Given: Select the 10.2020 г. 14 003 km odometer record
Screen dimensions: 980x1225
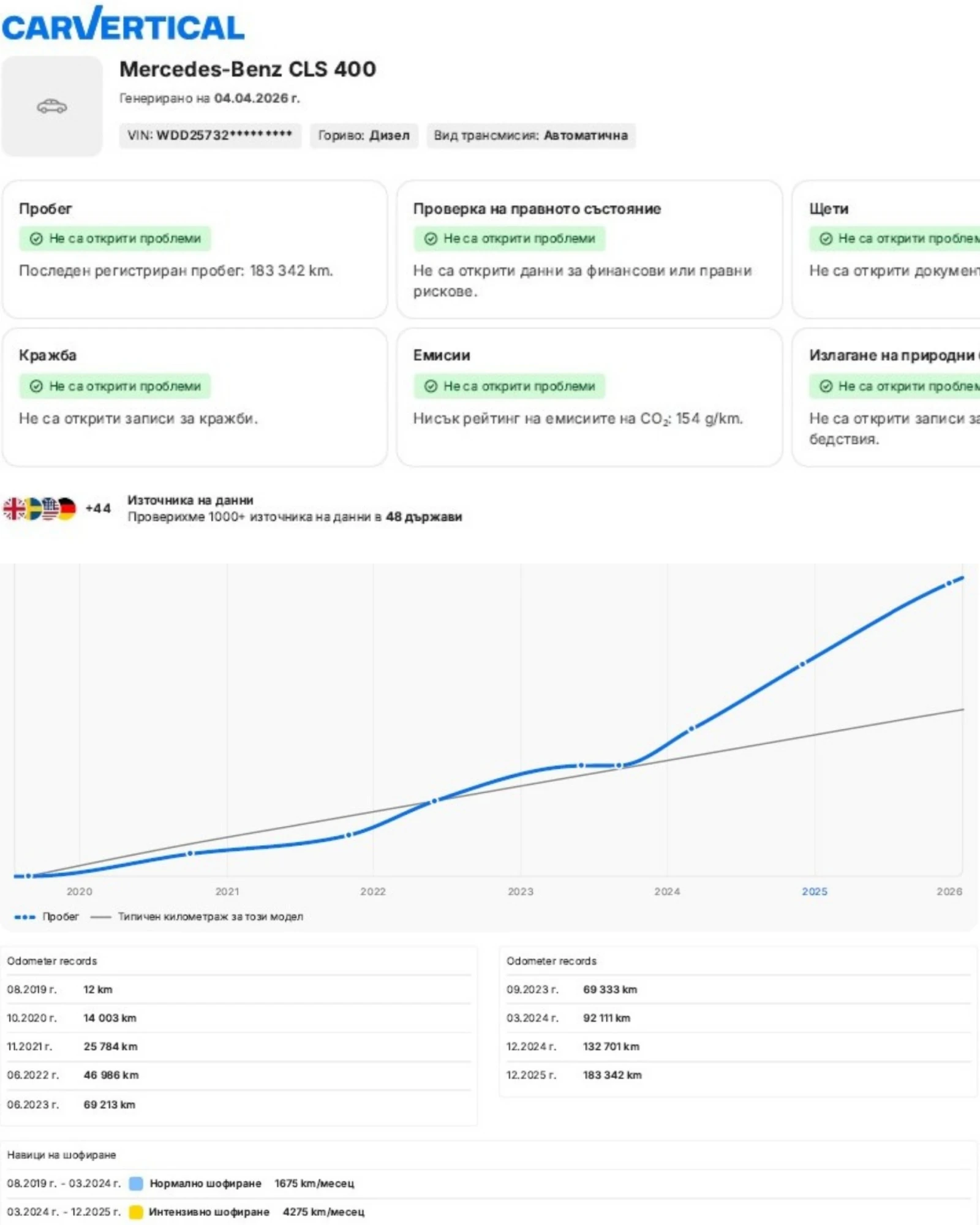Looking at the screenshot, I should [239, 1018].
